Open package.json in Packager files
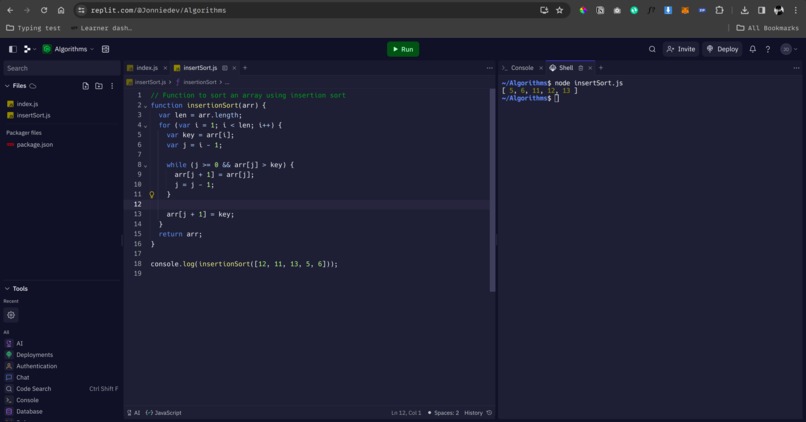Screen dimensions: 806x422 [34, 145]
